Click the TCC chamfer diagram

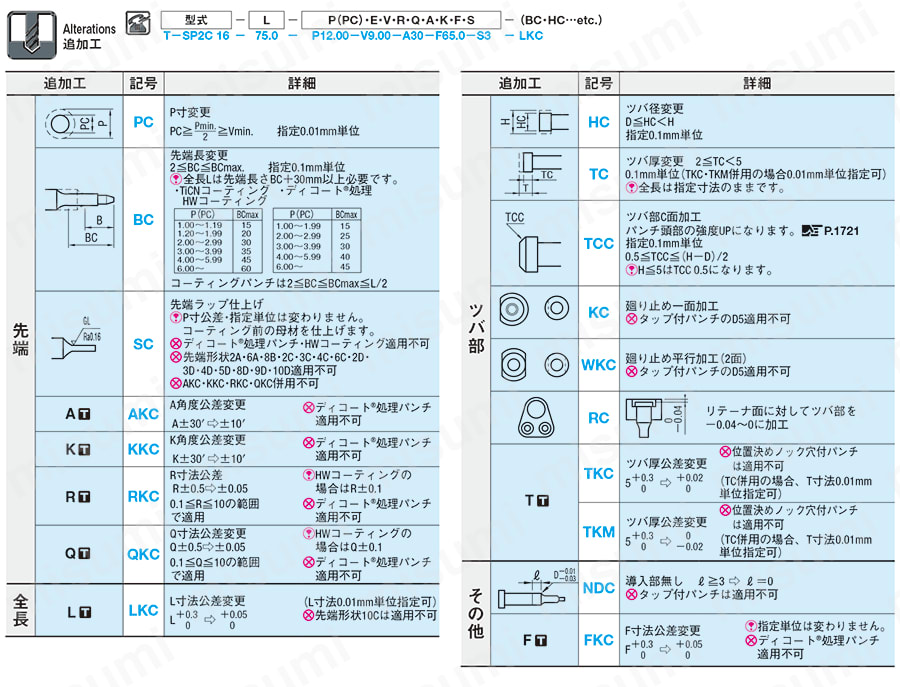pos(532,240)
